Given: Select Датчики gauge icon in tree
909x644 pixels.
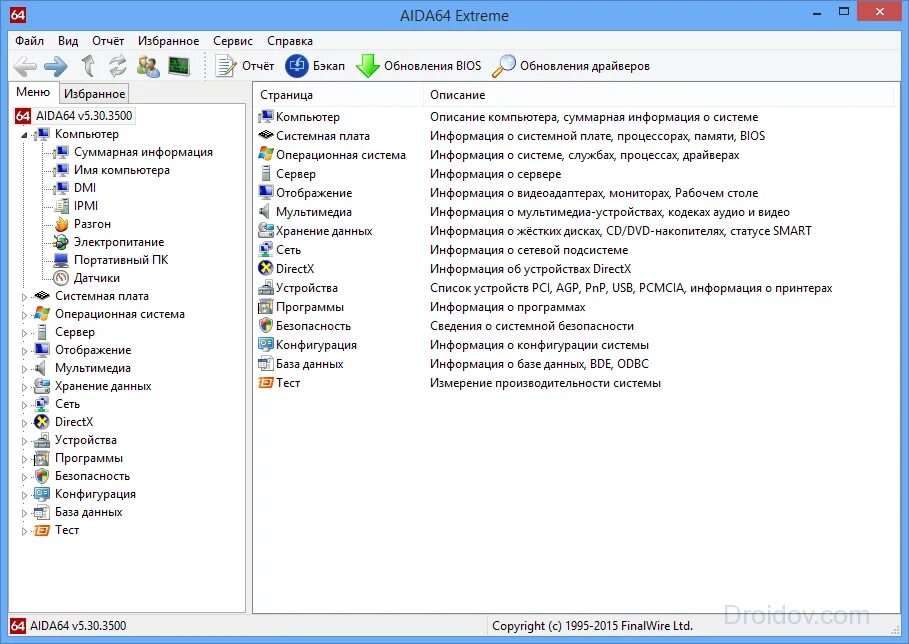Looking at the screenshot, I should 61,278.
